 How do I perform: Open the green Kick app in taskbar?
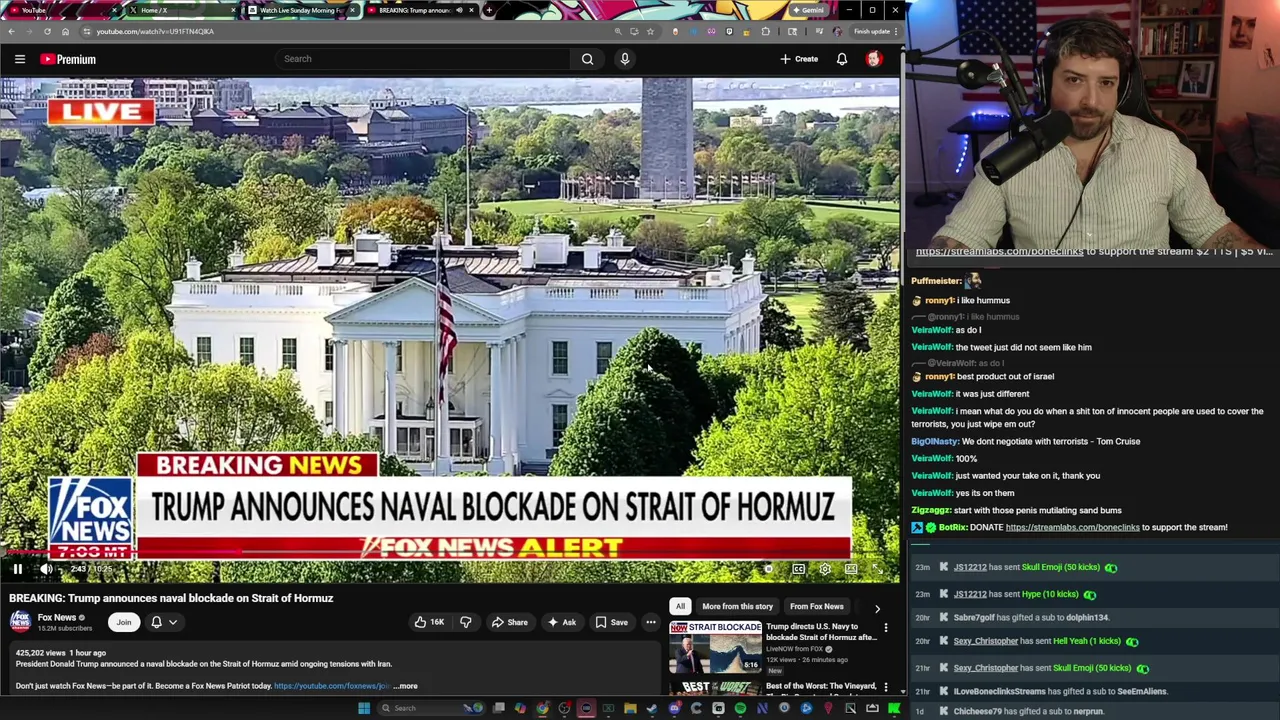point(893,708)
